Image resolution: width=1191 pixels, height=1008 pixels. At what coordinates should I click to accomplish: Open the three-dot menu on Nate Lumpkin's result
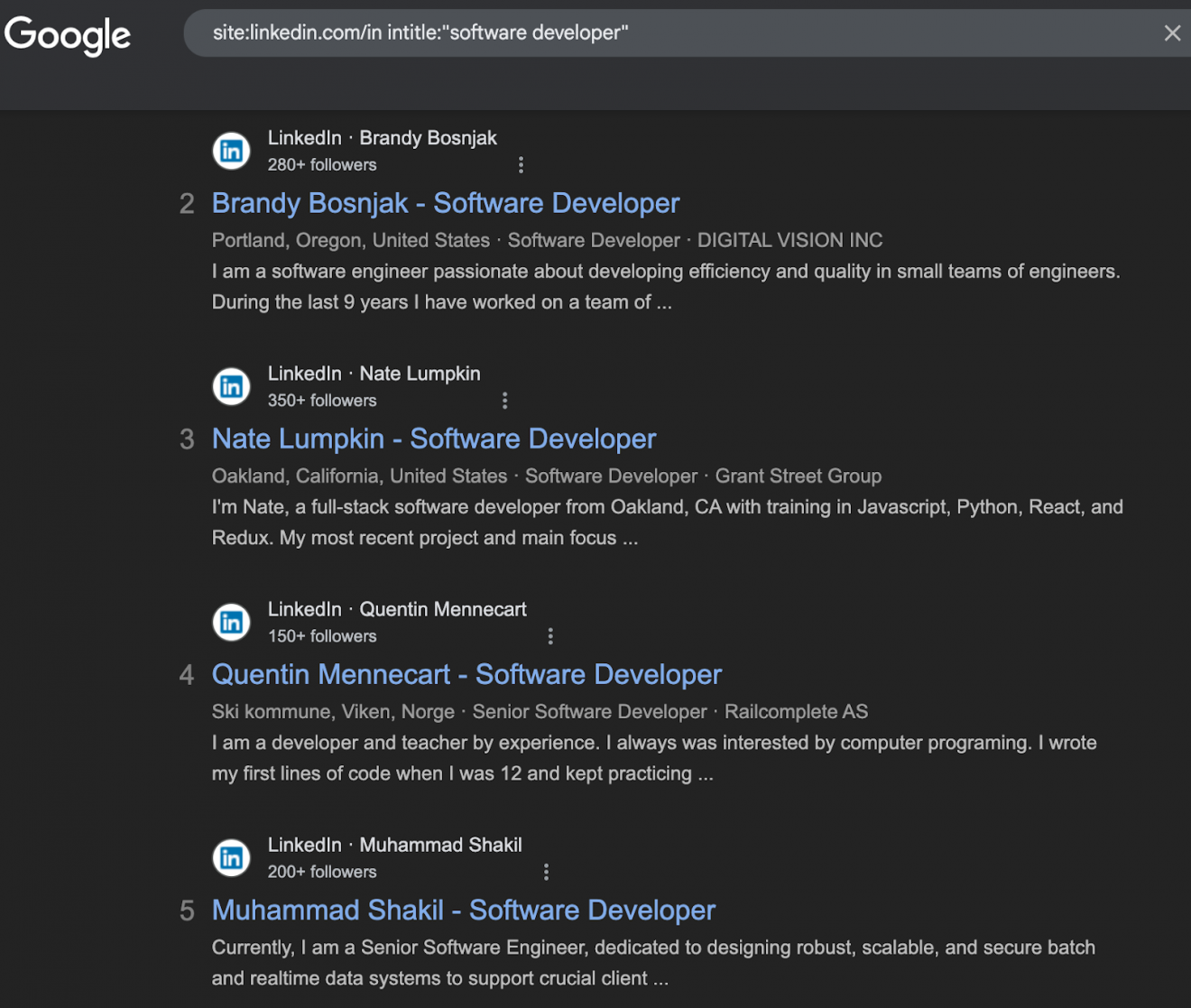pyautogui.click(x=504, y=400)
